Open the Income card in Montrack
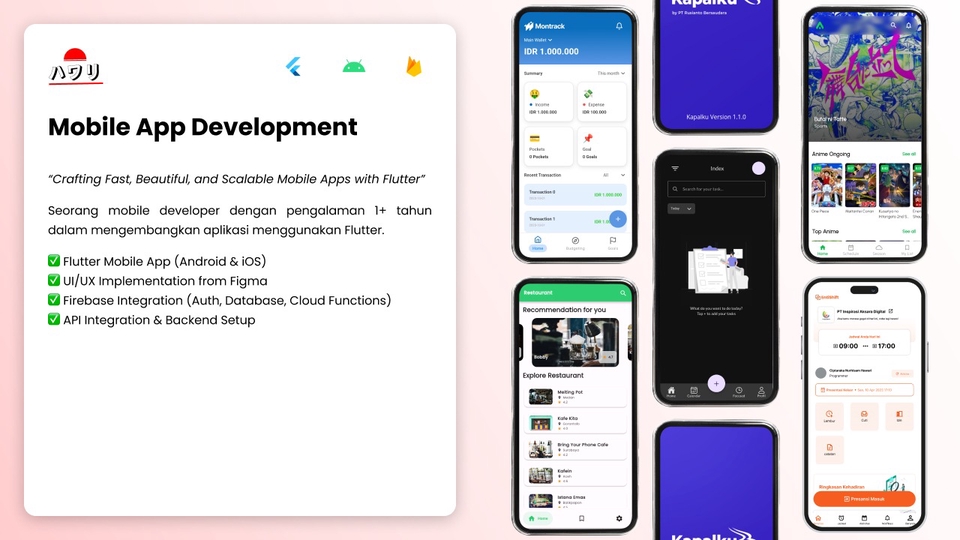This screenshot has width=960, height=540. point(549,102)
